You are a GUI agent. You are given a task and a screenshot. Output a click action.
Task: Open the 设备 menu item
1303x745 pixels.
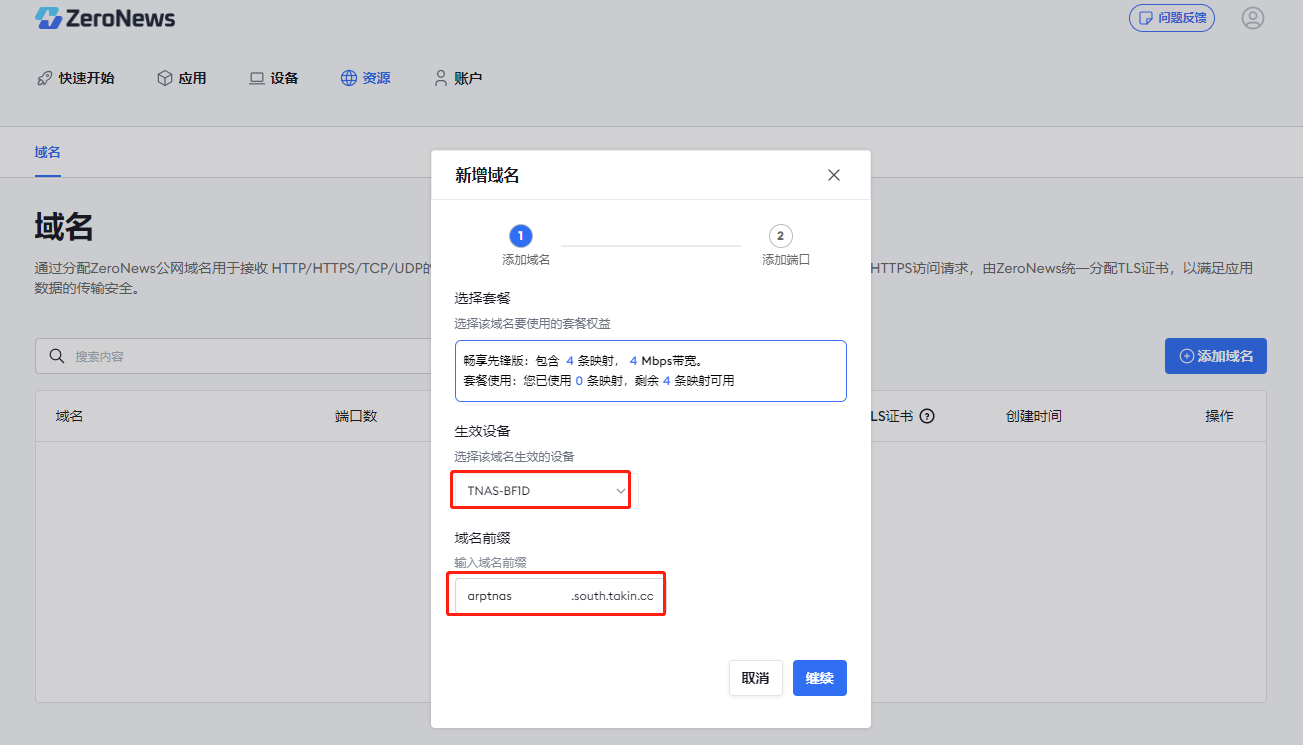click(x=274, y=78)
